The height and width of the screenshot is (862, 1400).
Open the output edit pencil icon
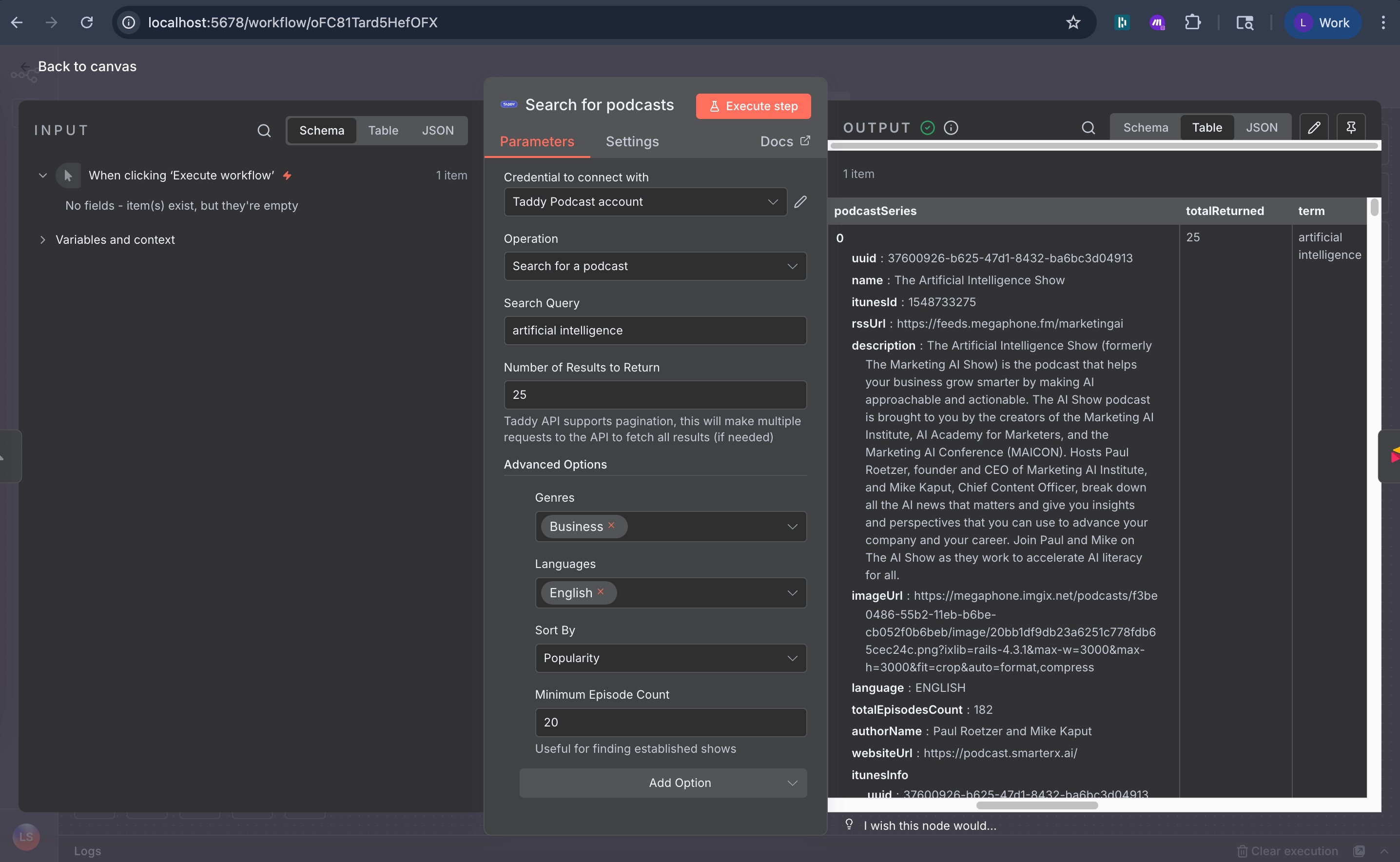(1314, 127)
